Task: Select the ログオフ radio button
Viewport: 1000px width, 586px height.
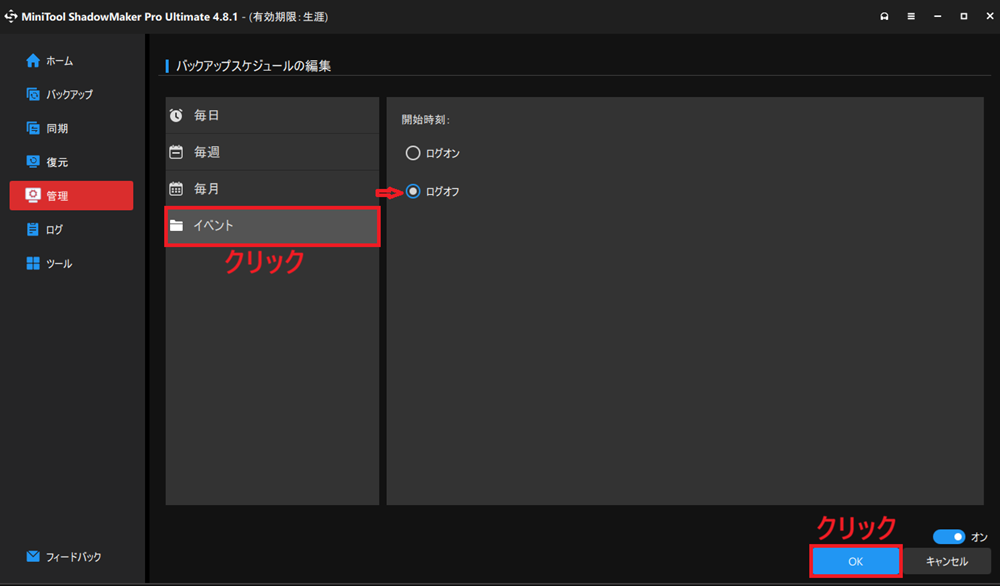Action: [413, 191]
